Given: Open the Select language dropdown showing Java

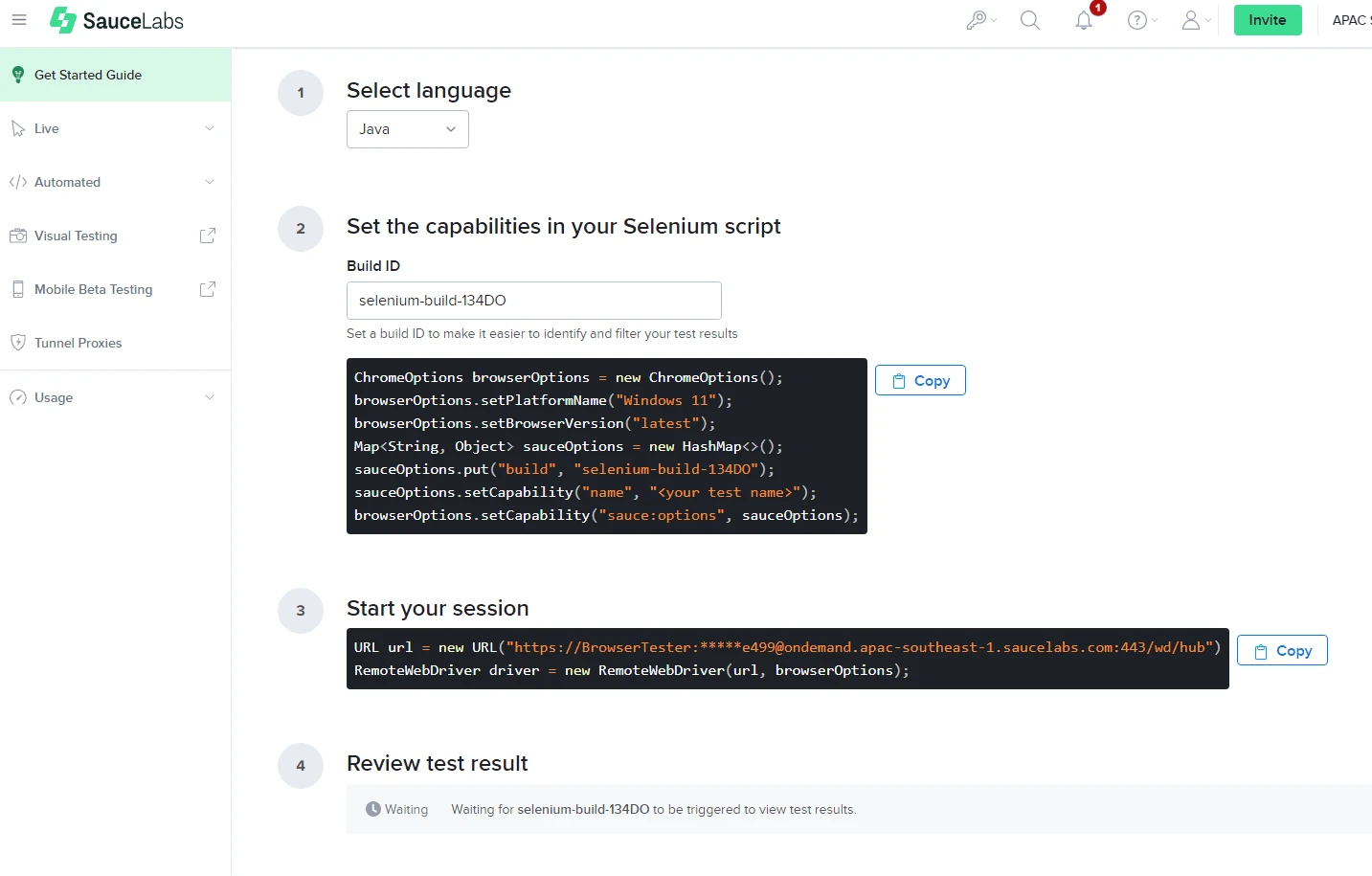Looking at the screenshot, I should coord(407,128).
